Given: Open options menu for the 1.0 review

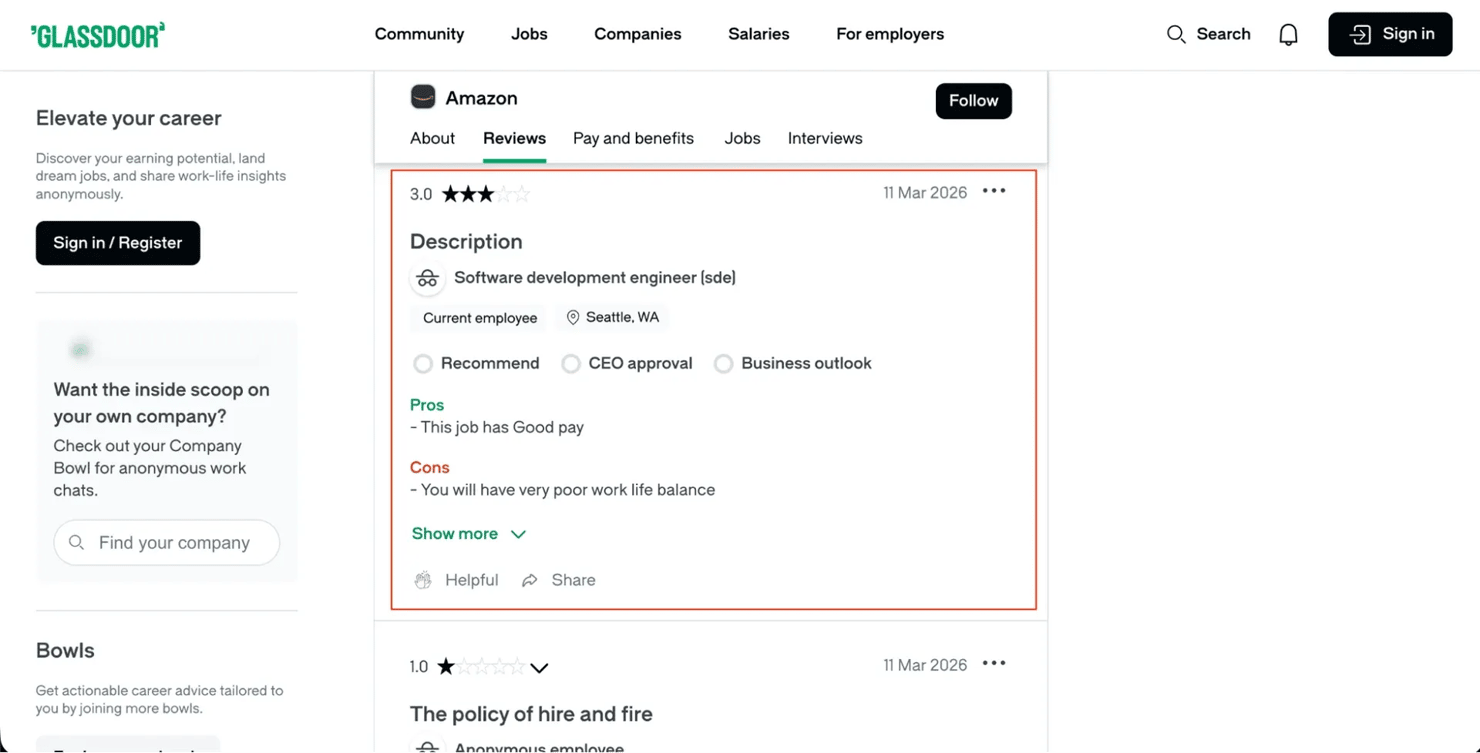Looking at the screenshot, I should 993,663.
